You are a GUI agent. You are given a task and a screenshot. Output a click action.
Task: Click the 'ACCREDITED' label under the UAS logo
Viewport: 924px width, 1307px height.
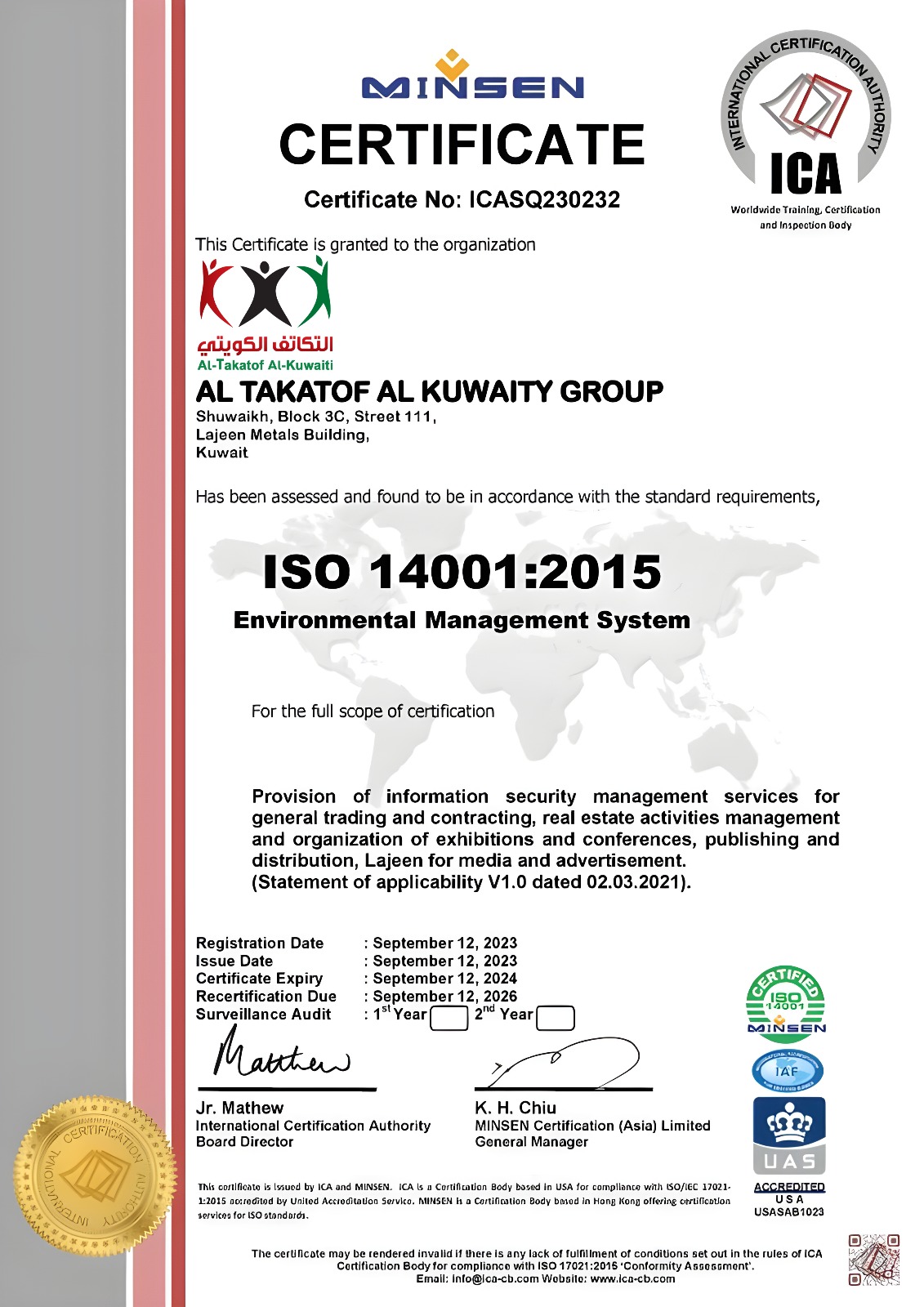click(x=789, y=1187)
